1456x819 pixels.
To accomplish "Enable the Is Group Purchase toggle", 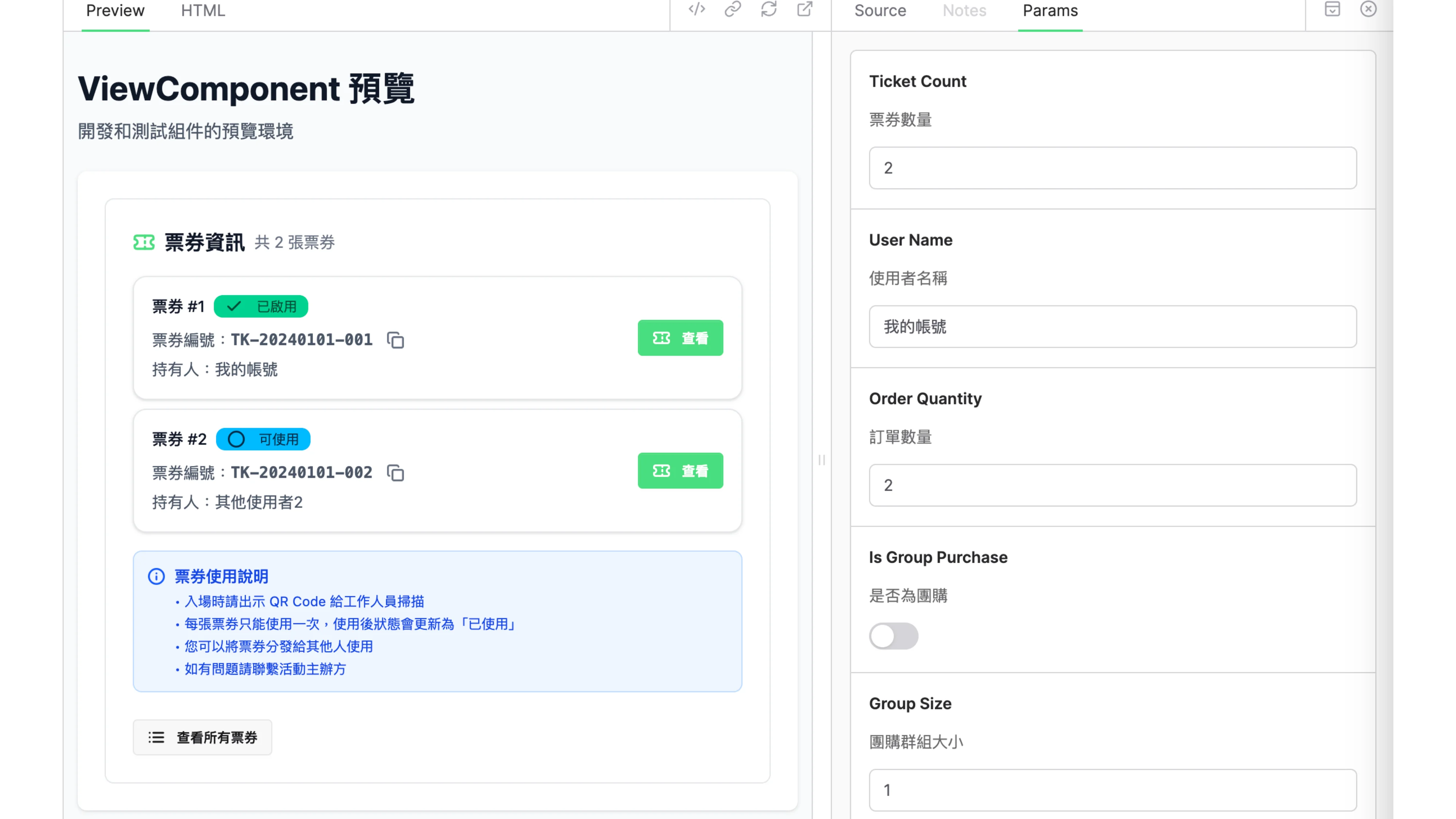I will click(x=894, y=636).
